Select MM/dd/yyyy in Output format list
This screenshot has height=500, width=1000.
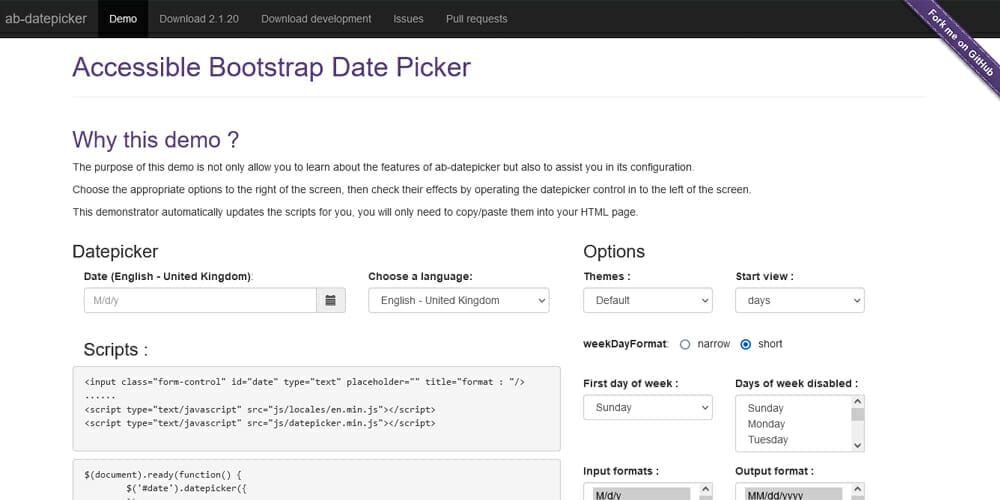tap(793, 495)
